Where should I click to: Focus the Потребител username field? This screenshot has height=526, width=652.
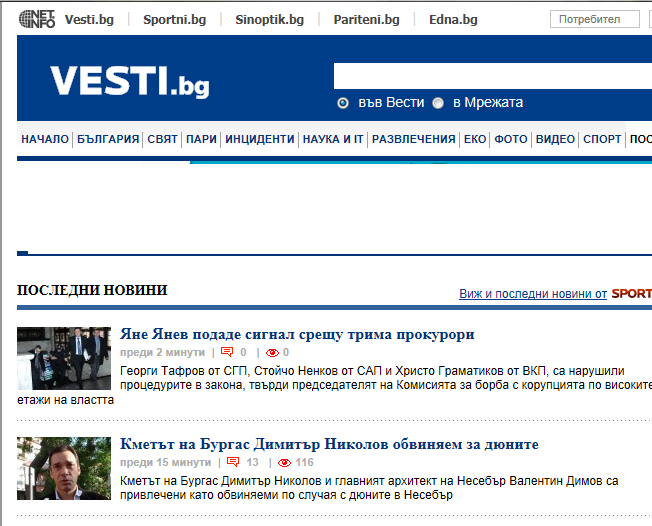click(x=595, y=19)
